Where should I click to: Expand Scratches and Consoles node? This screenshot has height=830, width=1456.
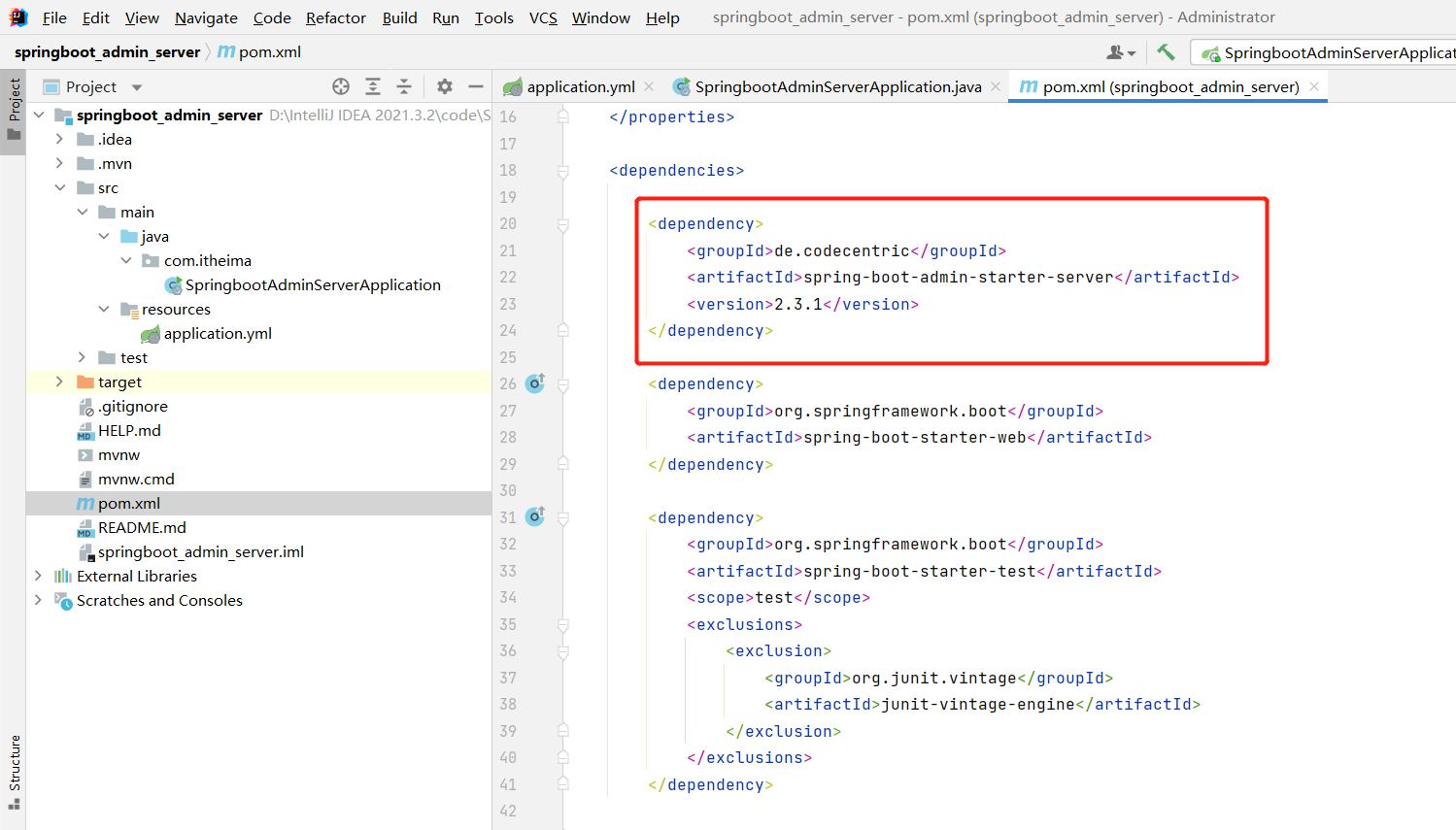click(x=39, y=600)
